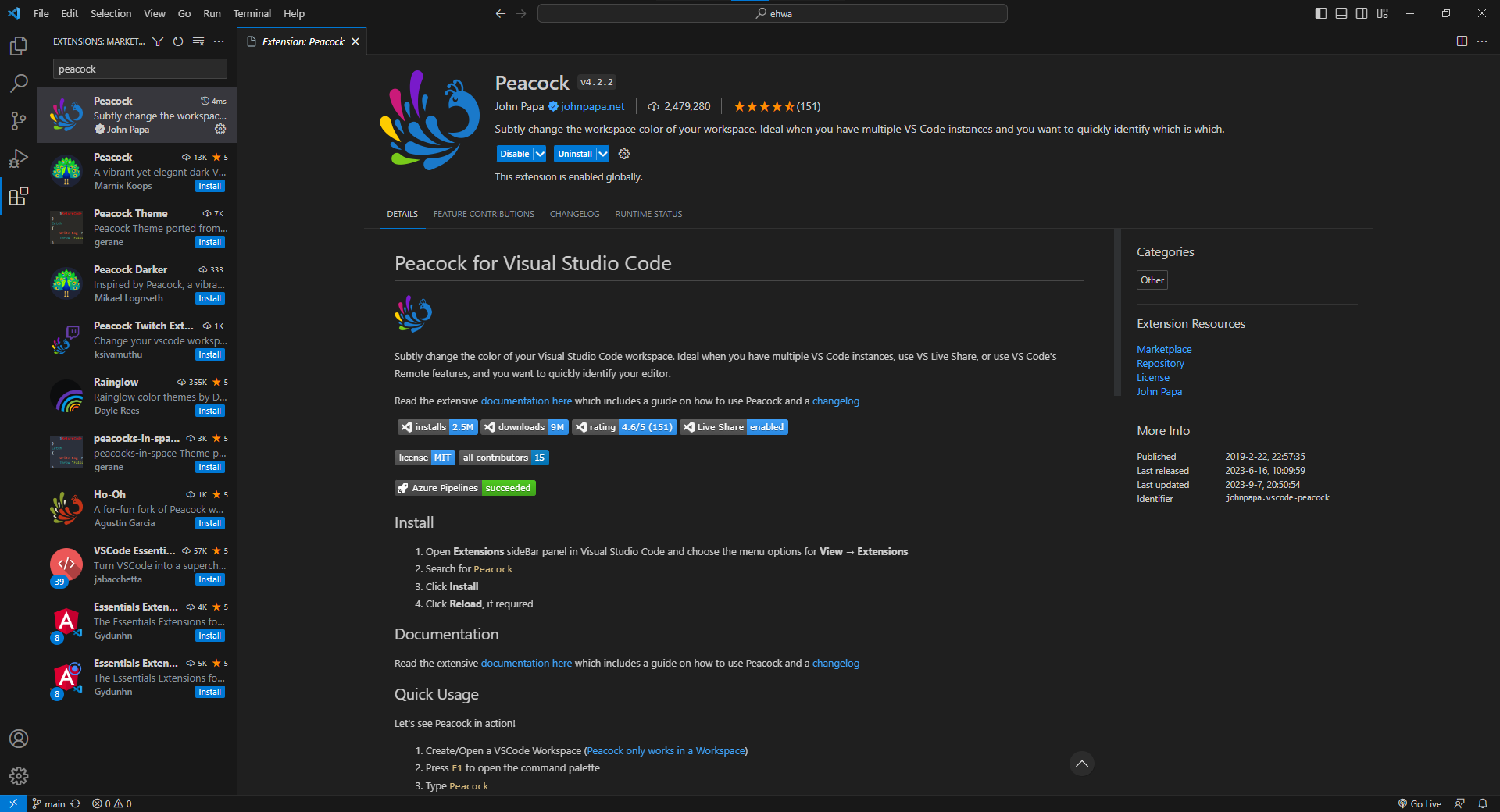Click the main branch status item
Screen dimensions: 1500x812
click(x=48, y=803)
